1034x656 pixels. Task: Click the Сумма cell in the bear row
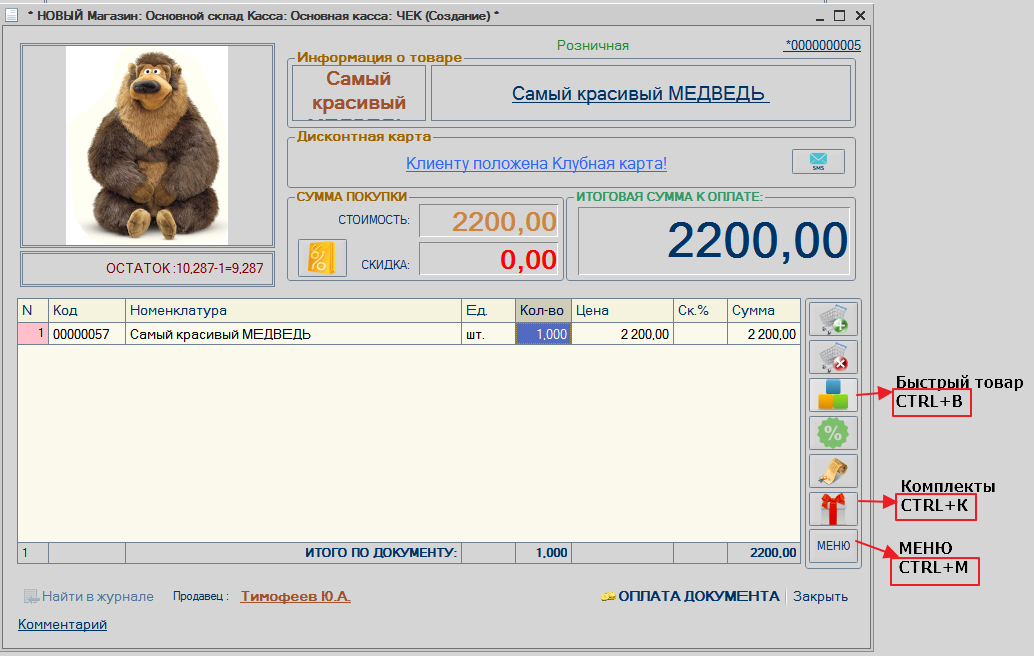tap(764, 334)
